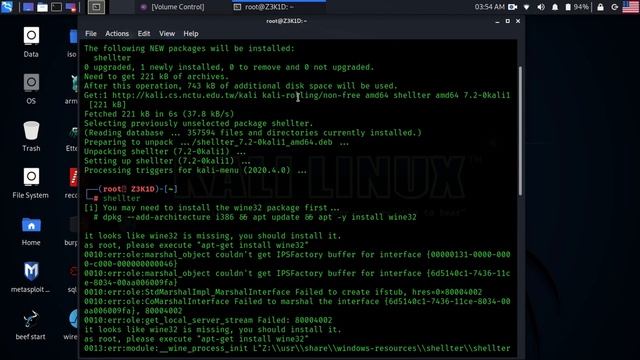Select the File System desktop icon
The image size is (640, 360).
click(x=31, y=183)
